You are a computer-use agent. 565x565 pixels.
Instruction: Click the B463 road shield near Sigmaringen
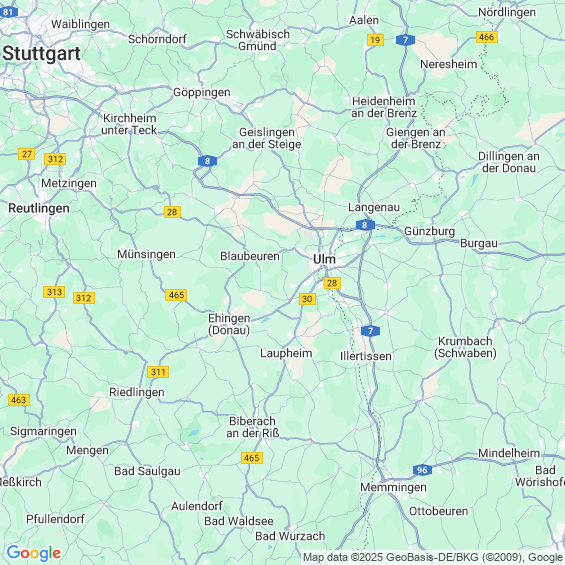click(18, 400)
